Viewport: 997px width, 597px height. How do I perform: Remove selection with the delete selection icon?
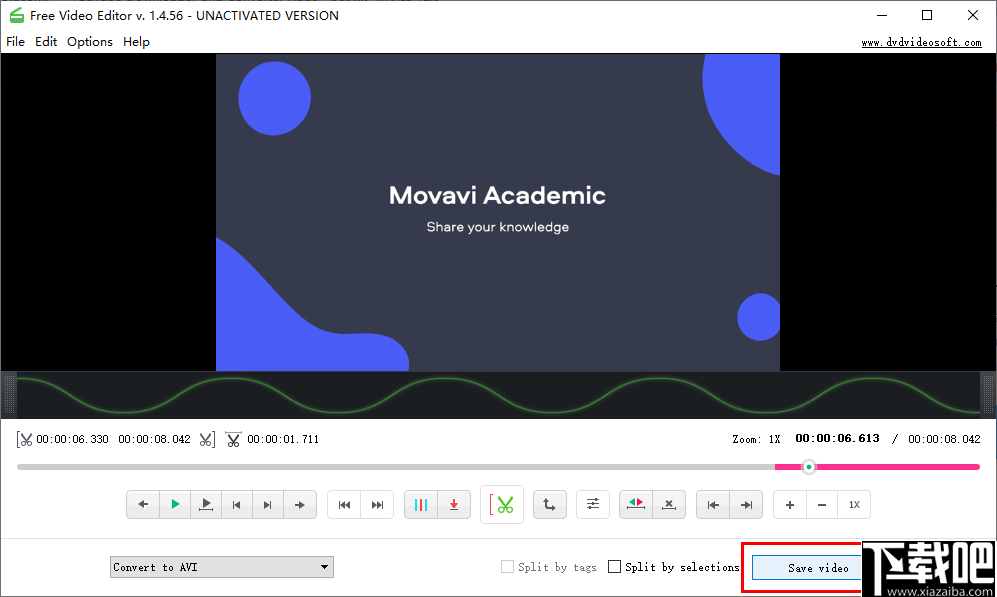[668, 504]
